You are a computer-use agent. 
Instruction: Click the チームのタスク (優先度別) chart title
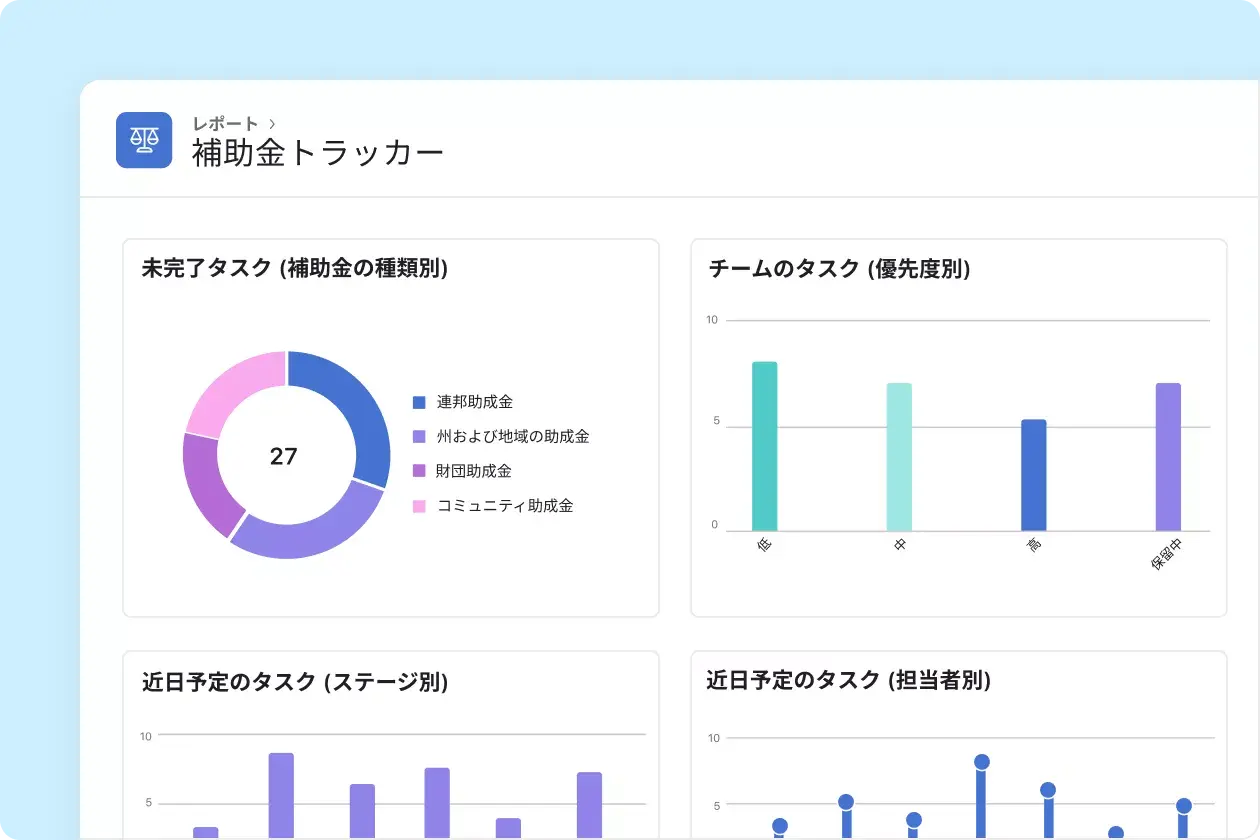[840, 268]
